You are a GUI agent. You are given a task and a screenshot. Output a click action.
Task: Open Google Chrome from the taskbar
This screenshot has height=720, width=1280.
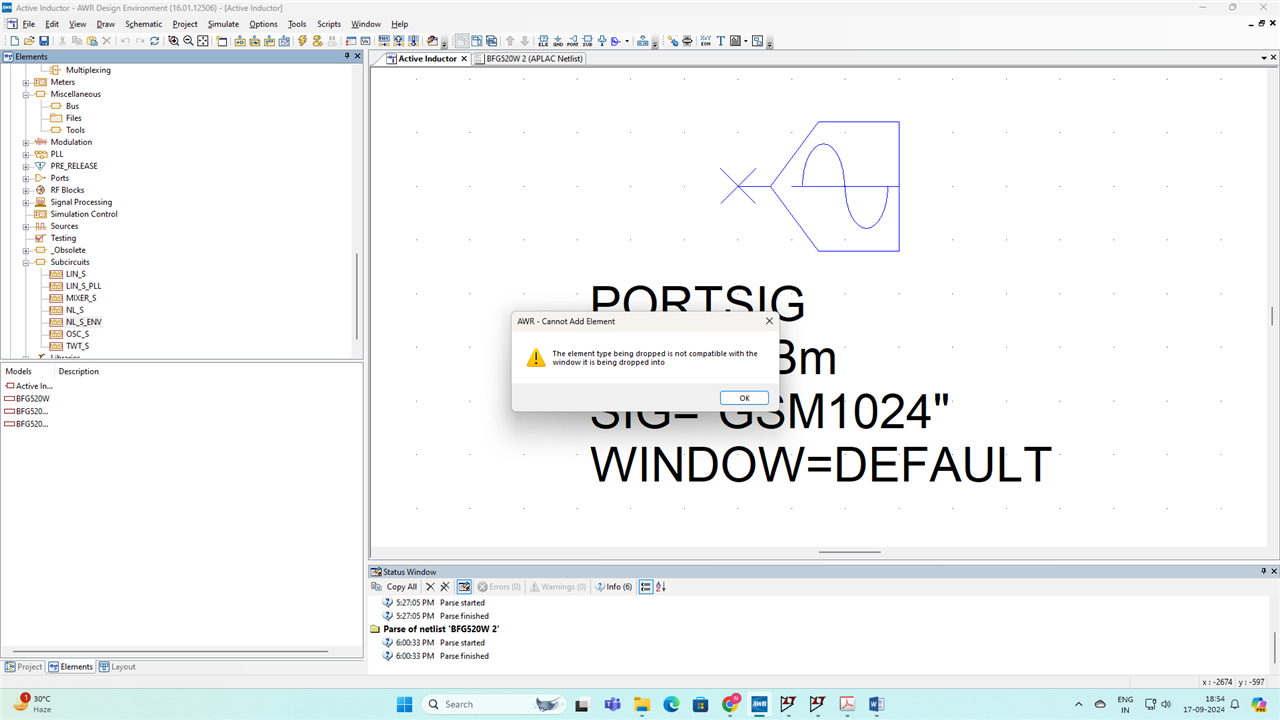[x=730, y=704]
